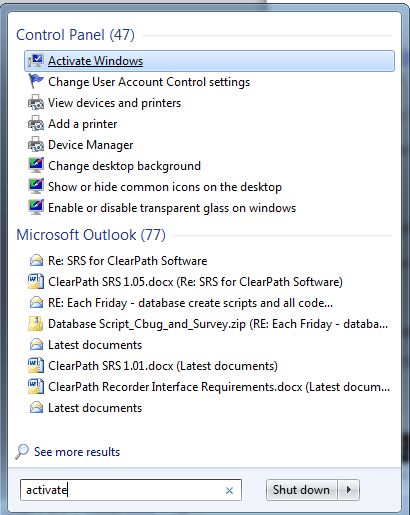Open Change User Account Control settings
Image resolution: width=410 pixels, height=515 pixels.
tap(149, 82)
